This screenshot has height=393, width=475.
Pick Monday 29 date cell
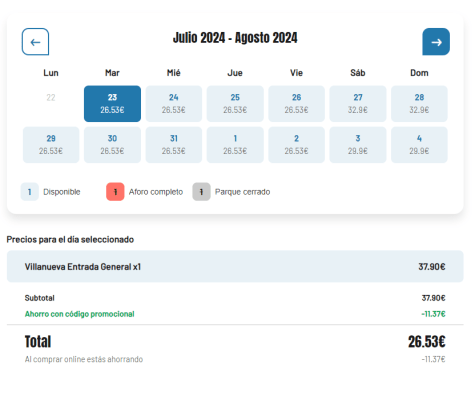click(x=51, y=145)
